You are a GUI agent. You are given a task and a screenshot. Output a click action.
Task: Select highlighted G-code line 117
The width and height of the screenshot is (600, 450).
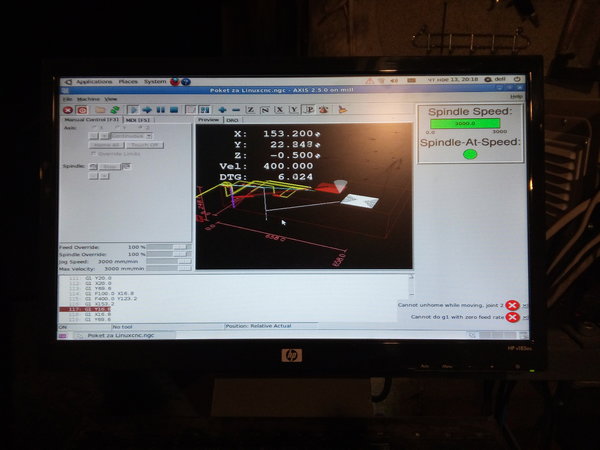point(85,309)
